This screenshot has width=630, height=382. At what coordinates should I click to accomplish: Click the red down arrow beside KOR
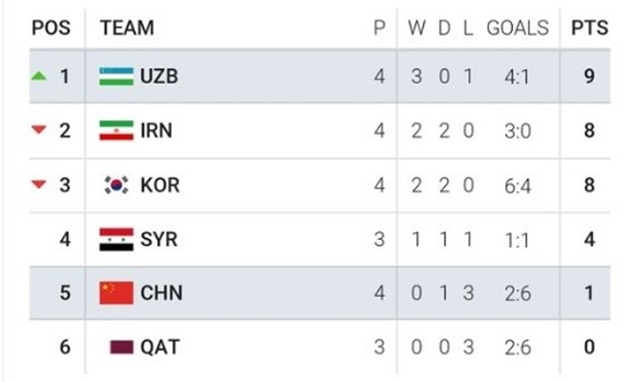[39, 184]
